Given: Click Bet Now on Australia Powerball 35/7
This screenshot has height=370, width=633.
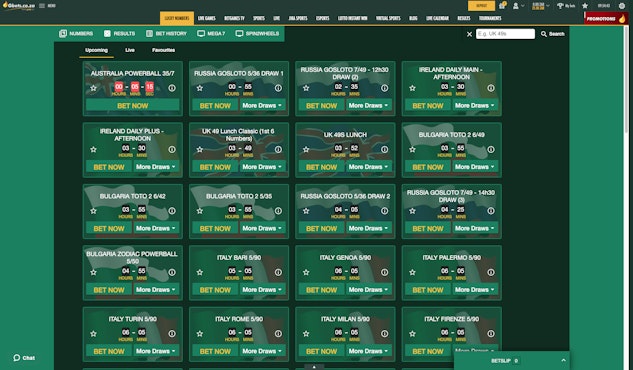Looking at the screenshot, I should [132, 105].
